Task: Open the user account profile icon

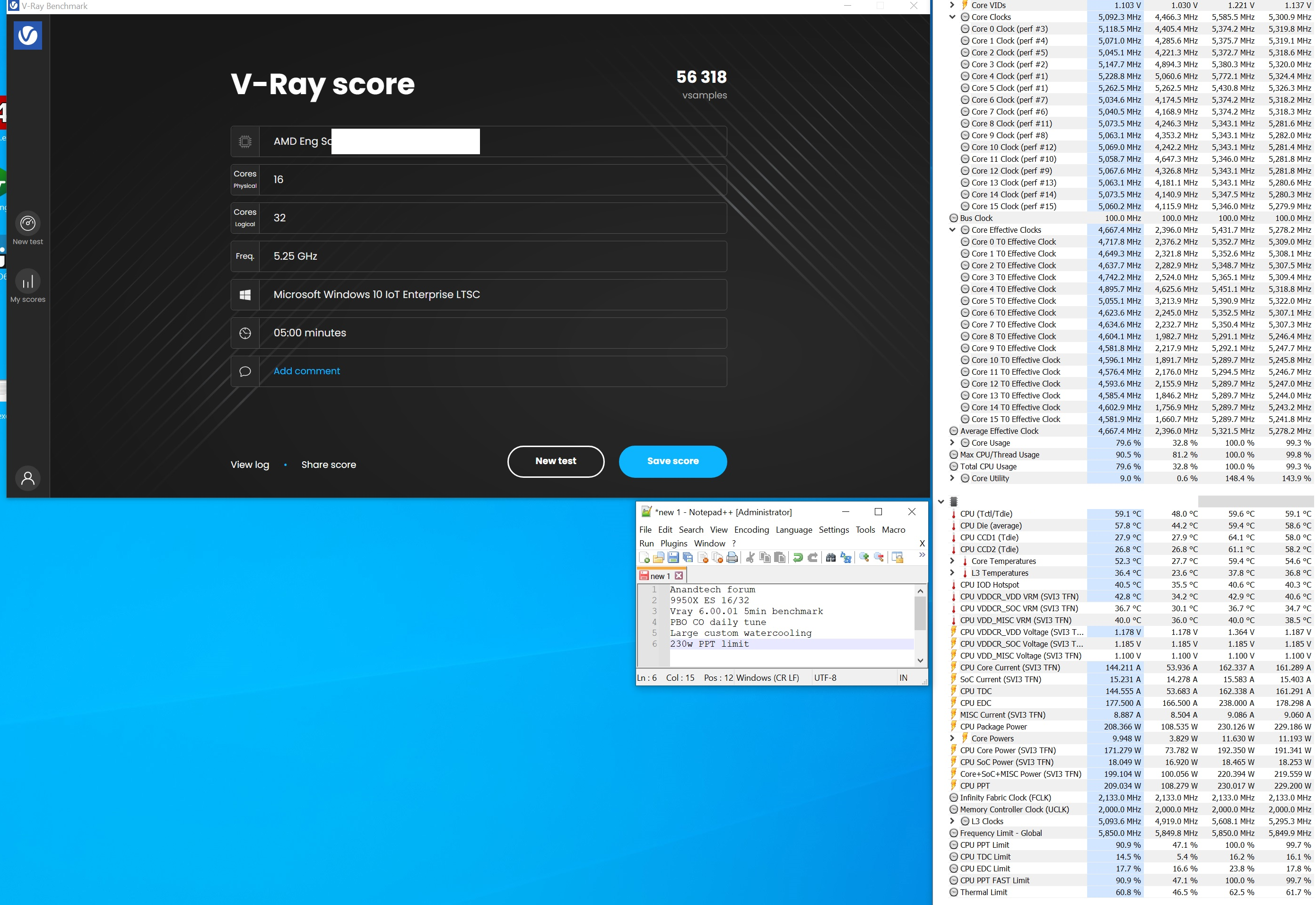Action: pos(28,479)
